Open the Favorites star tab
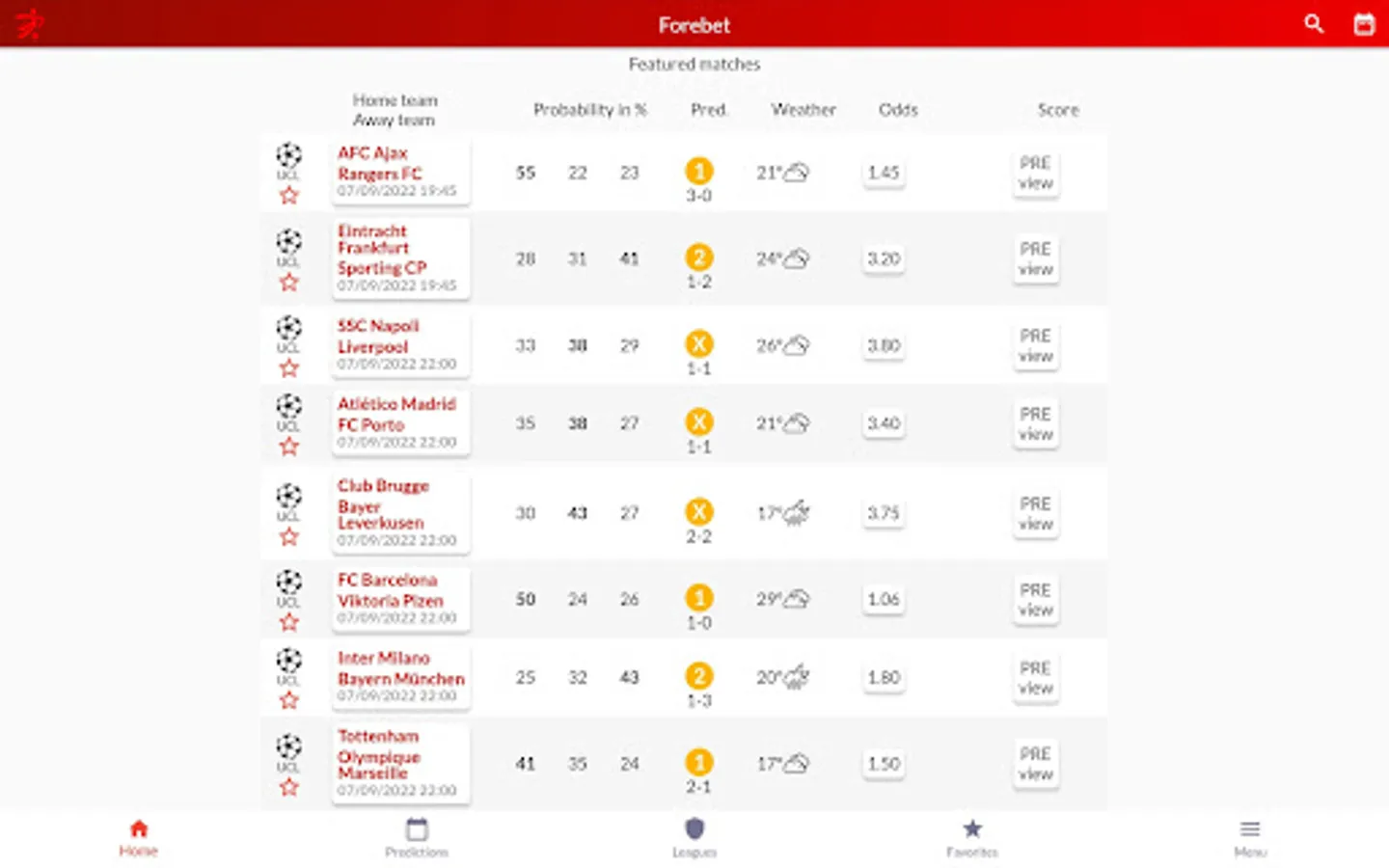The width and height of the screenshot is (1389, 868). coord(972,837)
